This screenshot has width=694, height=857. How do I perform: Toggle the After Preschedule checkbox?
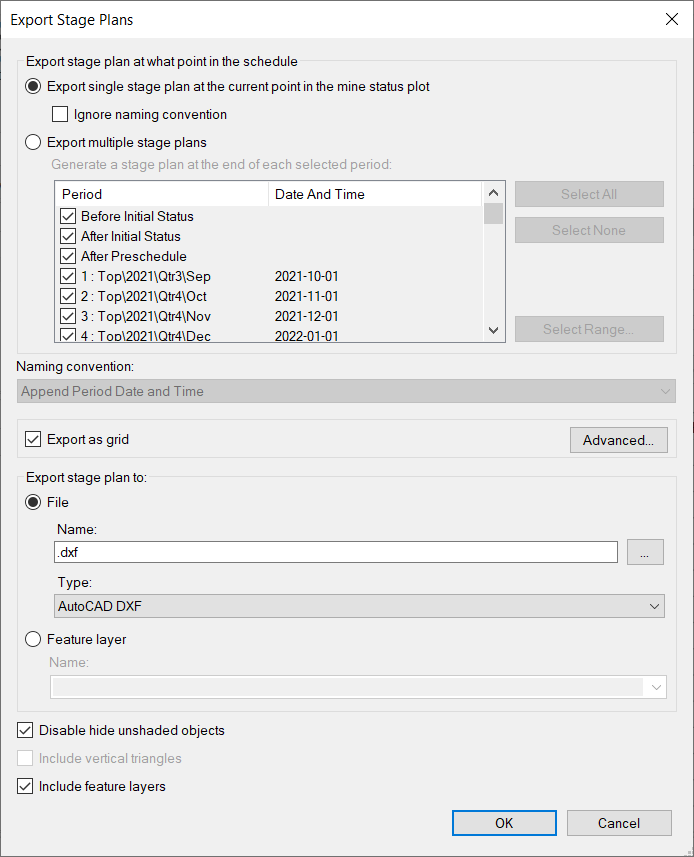pos(68,256)
